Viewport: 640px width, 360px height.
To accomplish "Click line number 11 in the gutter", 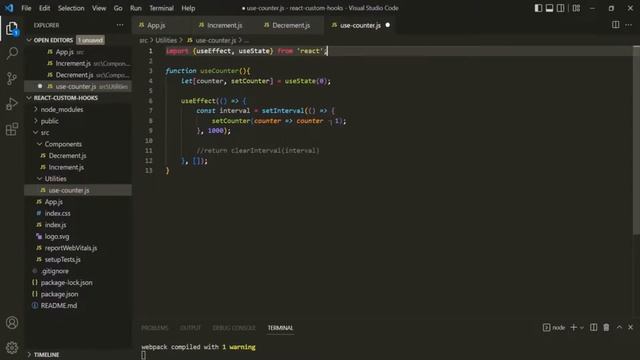I will click(x=149, y=151).
